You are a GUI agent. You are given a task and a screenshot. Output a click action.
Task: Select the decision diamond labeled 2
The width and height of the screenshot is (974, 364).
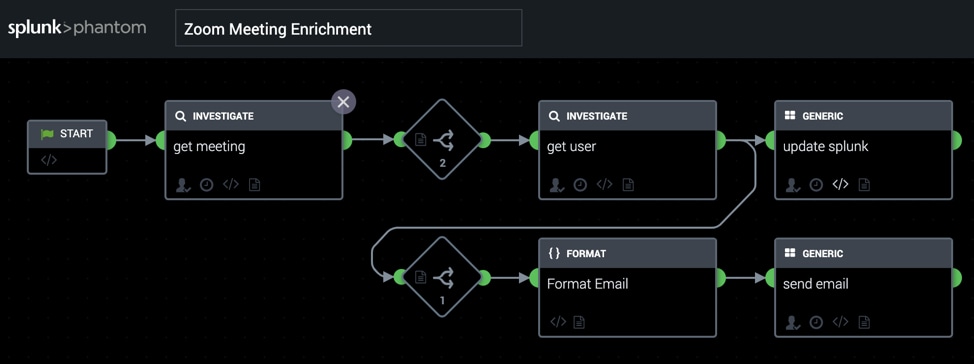click(442, 140)
